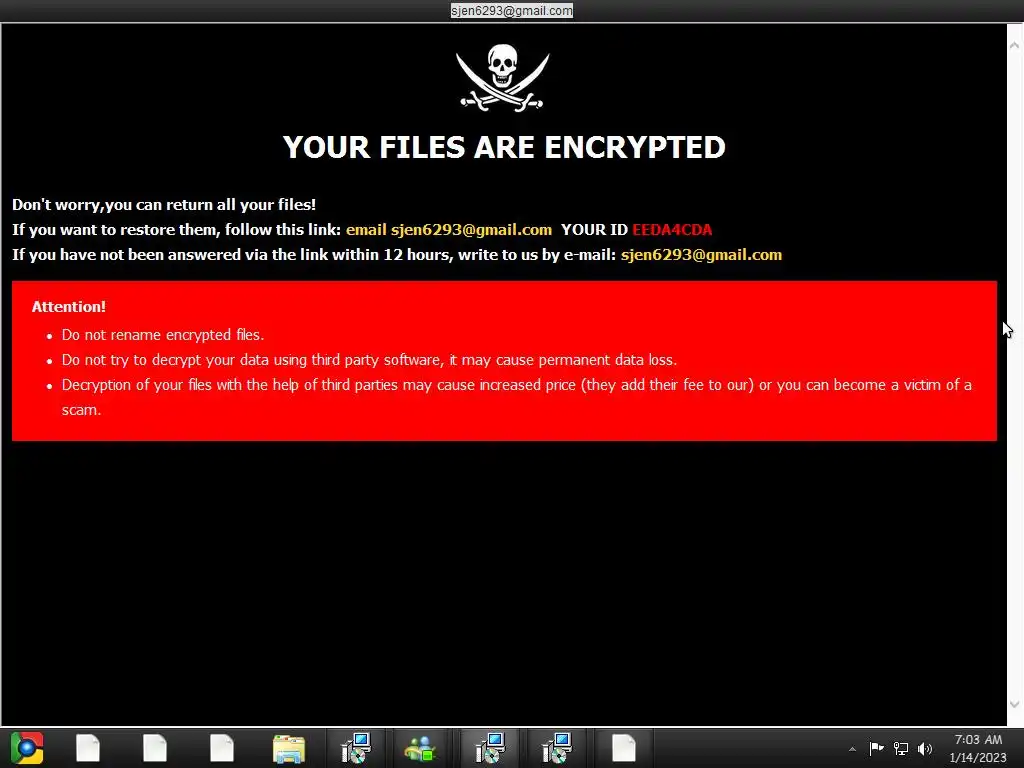1024x768 pixels.
Task: Click the scrollbar down arrow
Action: [1014, 704]
